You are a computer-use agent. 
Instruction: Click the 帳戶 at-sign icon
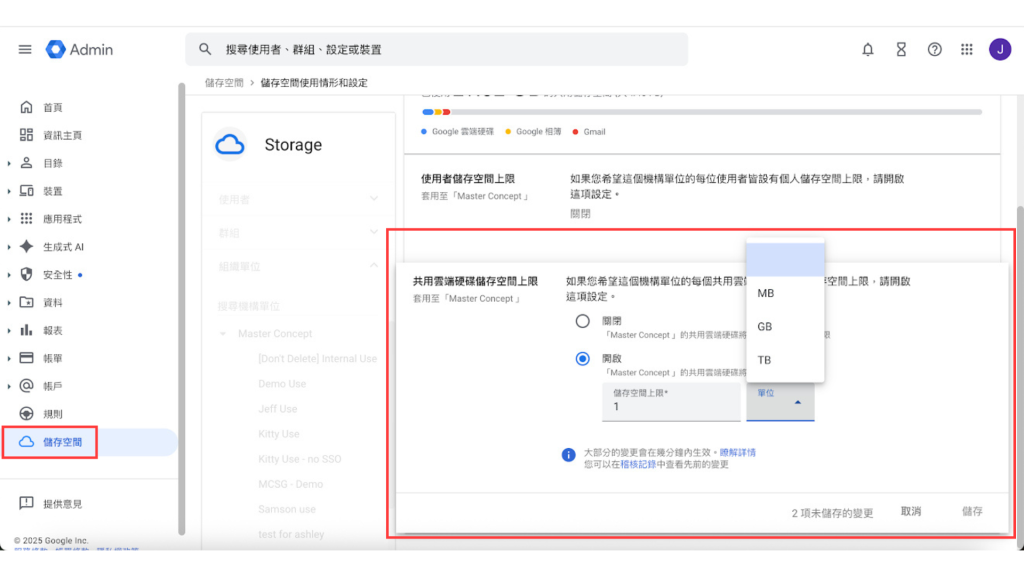[26, 386]
